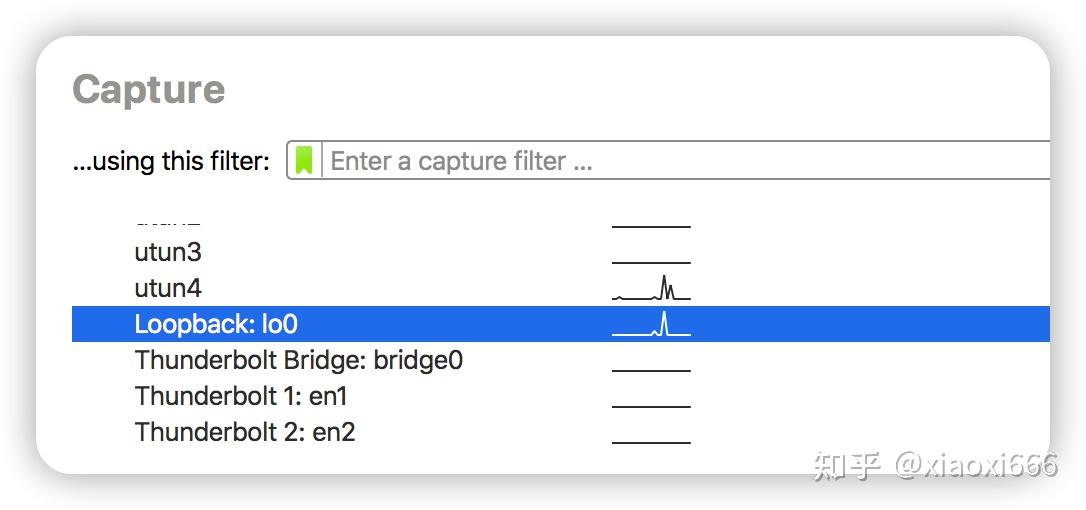Choose the Thunderbolt Bridge: bridge0 interface

tap(299, 360)
